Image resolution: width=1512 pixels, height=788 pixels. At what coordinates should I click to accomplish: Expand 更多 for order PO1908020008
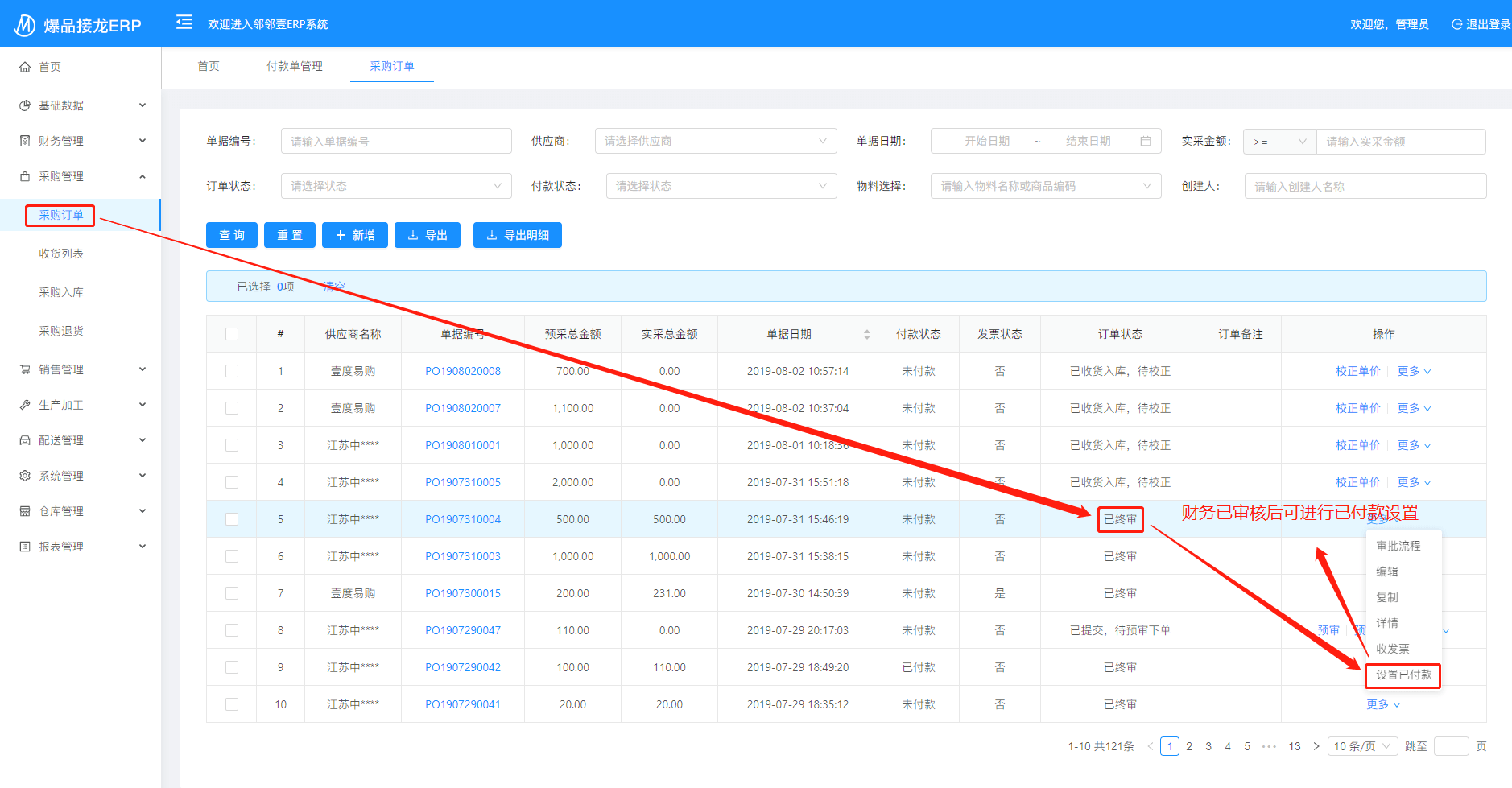pos(1414,371)
